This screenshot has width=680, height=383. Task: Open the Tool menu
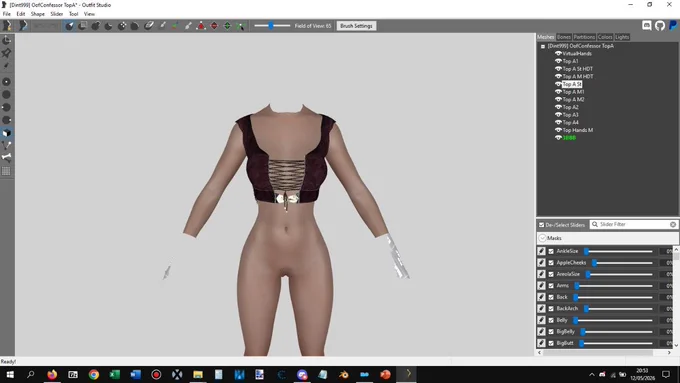pyautogui.click(x=73, y=14)
